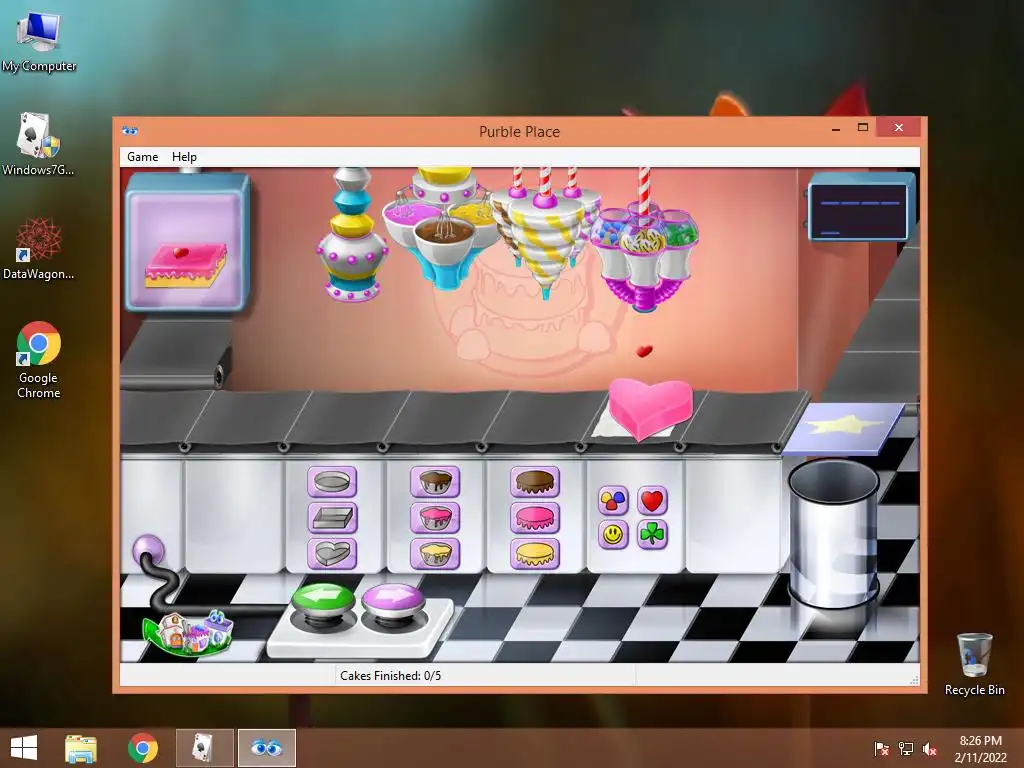Click the pink heart cake on conveyor

coord(650,408)
